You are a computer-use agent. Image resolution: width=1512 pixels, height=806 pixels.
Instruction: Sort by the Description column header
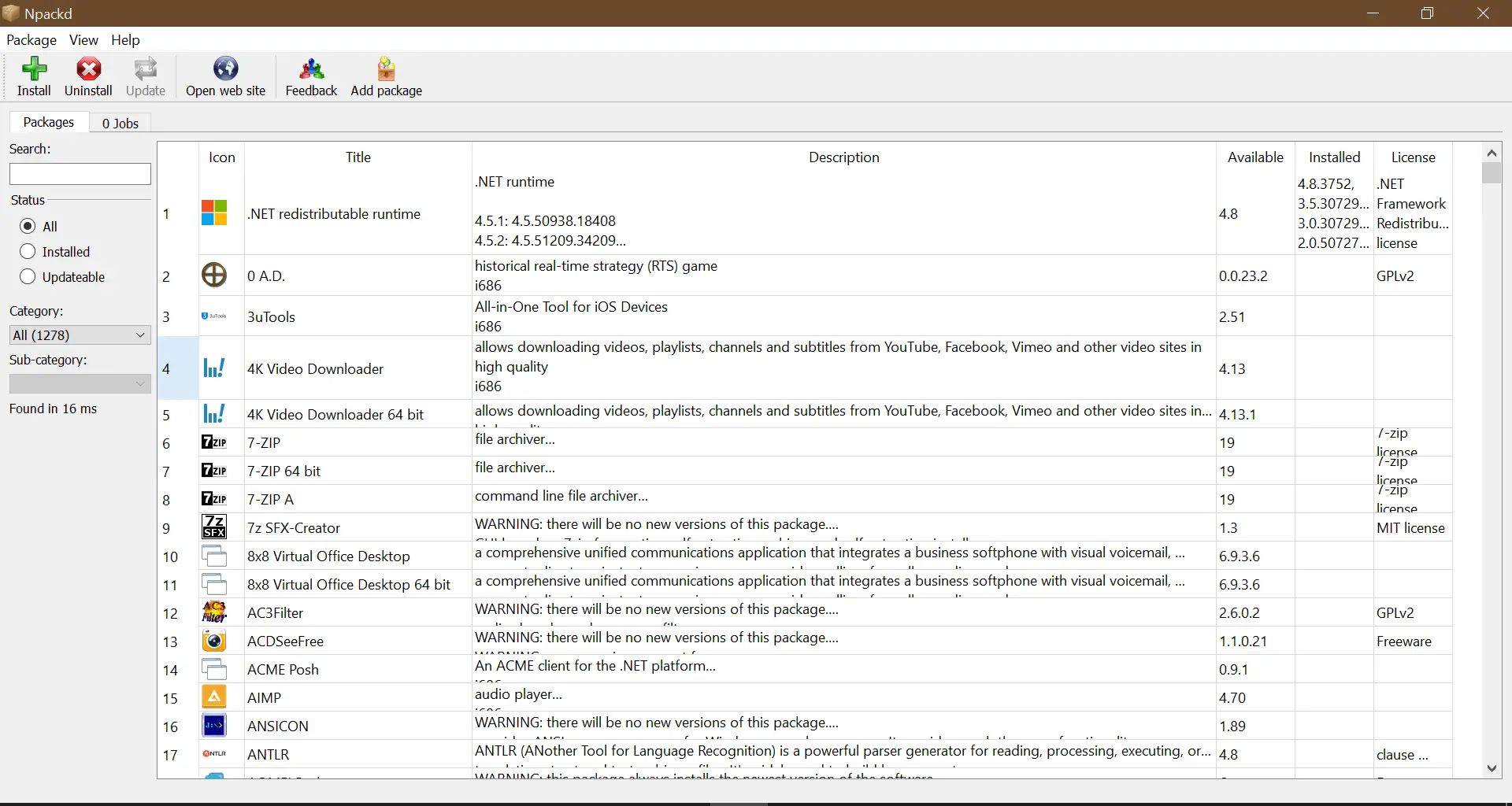tap(844, 157)
